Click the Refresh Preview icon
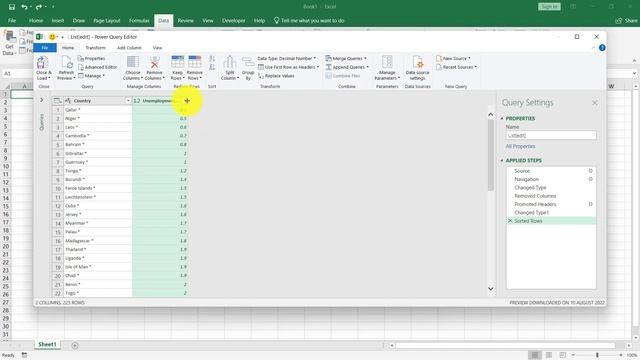The height and width of the screenshot is (360, 640). click(67, 63)
